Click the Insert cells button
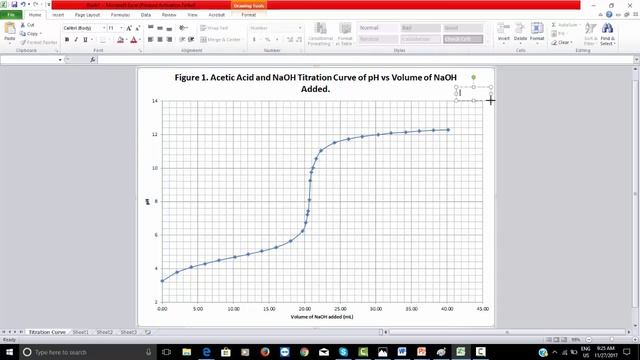640x360 pixels. 504,33
